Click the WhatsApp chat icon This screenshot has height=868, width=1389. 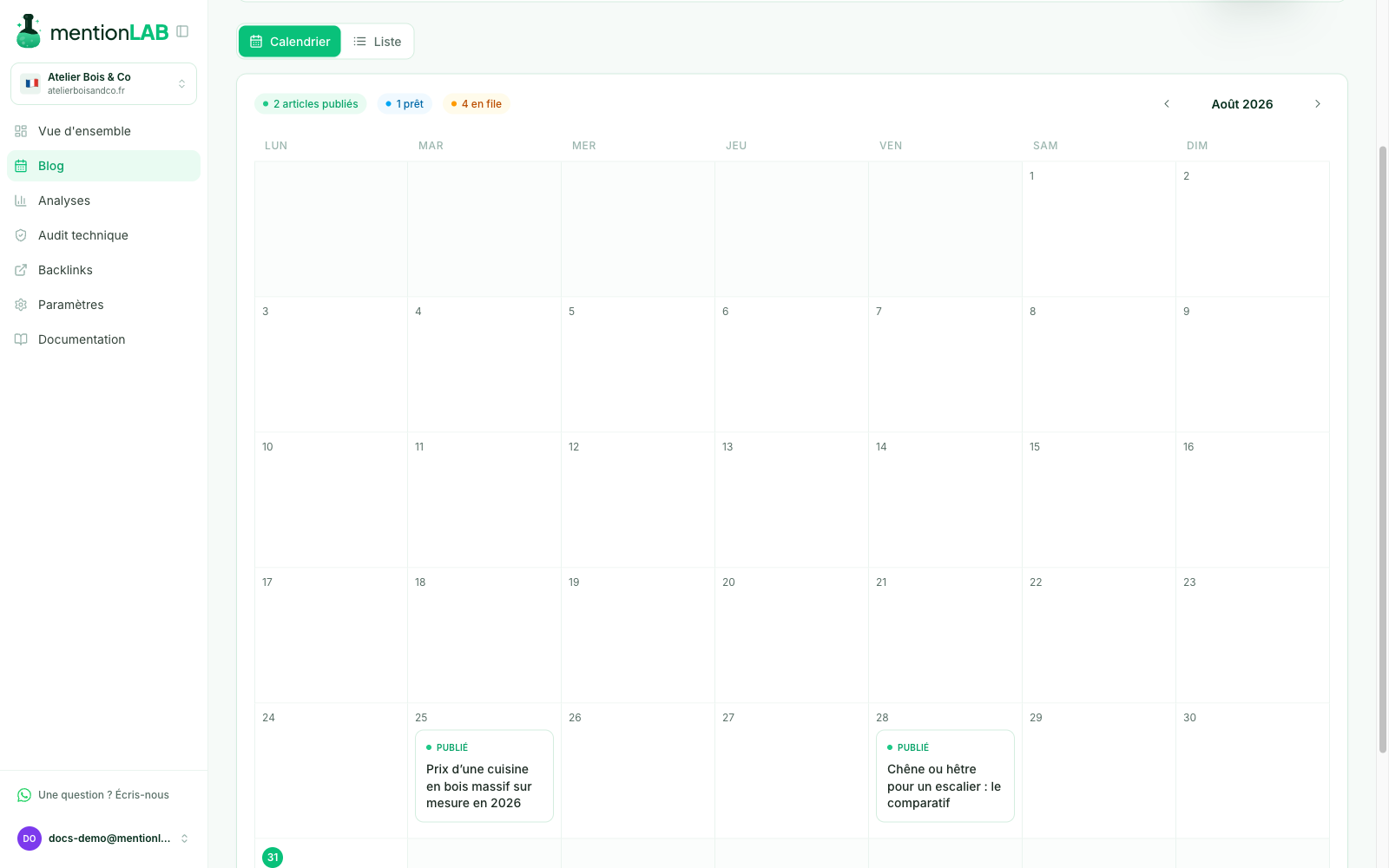pos(24,795)
